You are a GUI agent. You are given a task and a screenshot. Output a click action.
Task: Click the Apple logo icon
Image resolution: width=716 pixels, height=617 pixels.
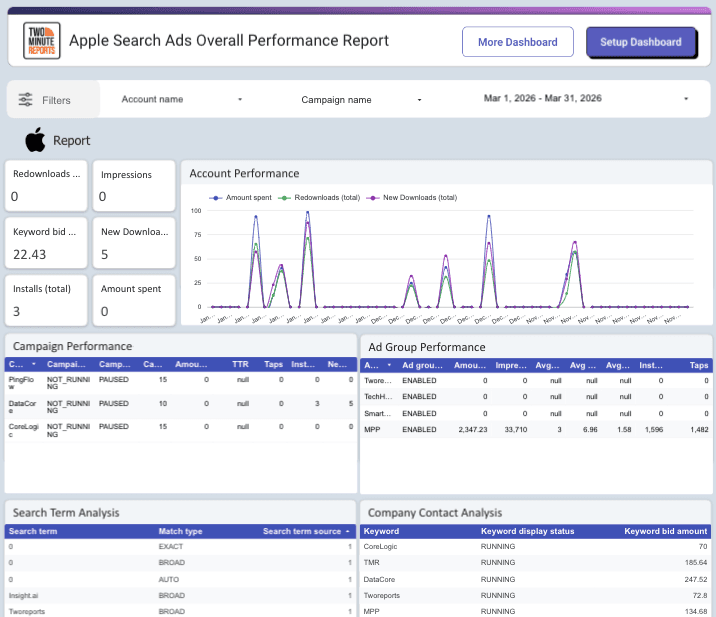35,139
